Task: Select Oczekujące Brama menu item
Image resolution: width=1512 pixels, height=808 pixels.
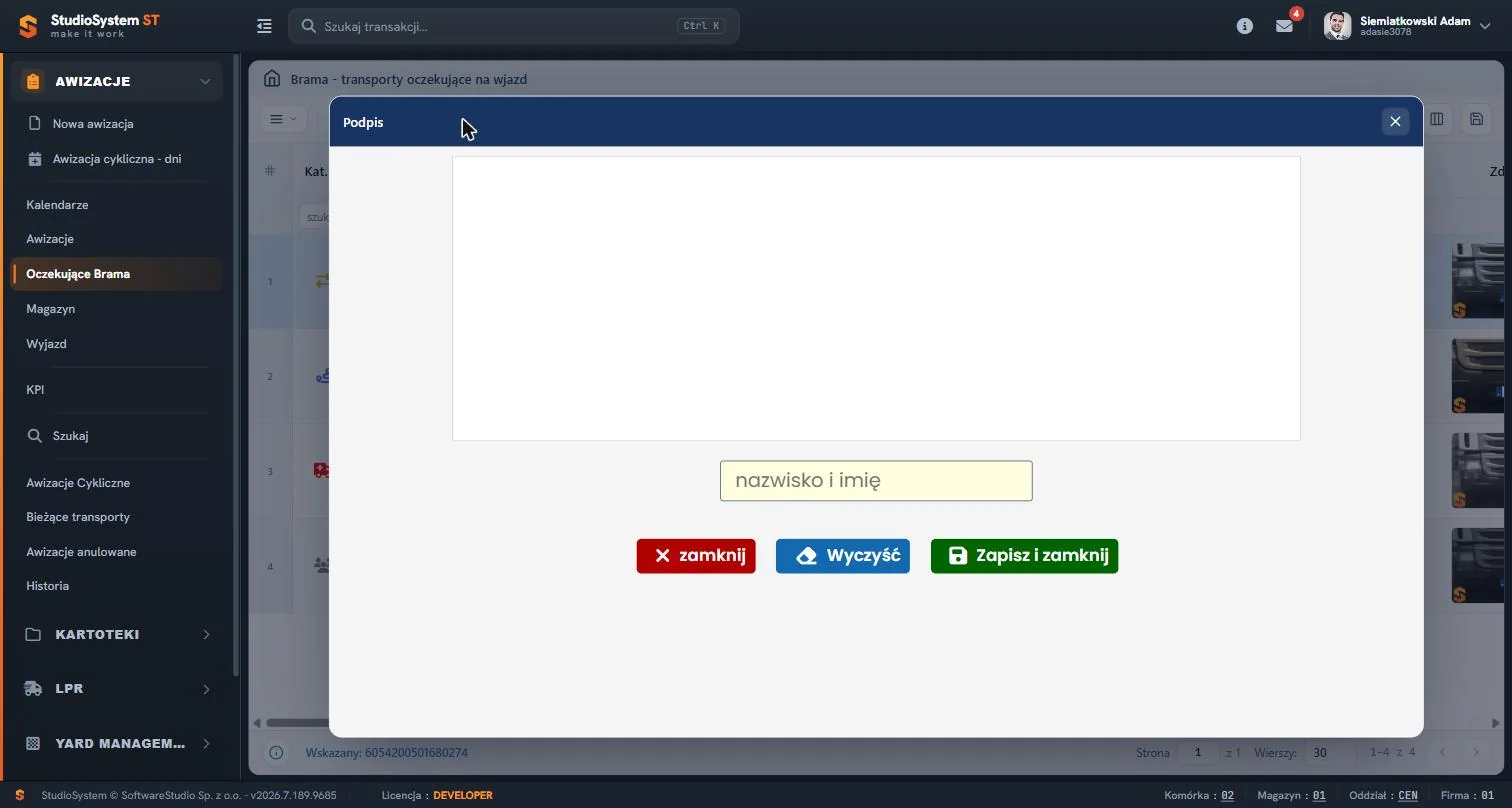Action: coord(116,274)
